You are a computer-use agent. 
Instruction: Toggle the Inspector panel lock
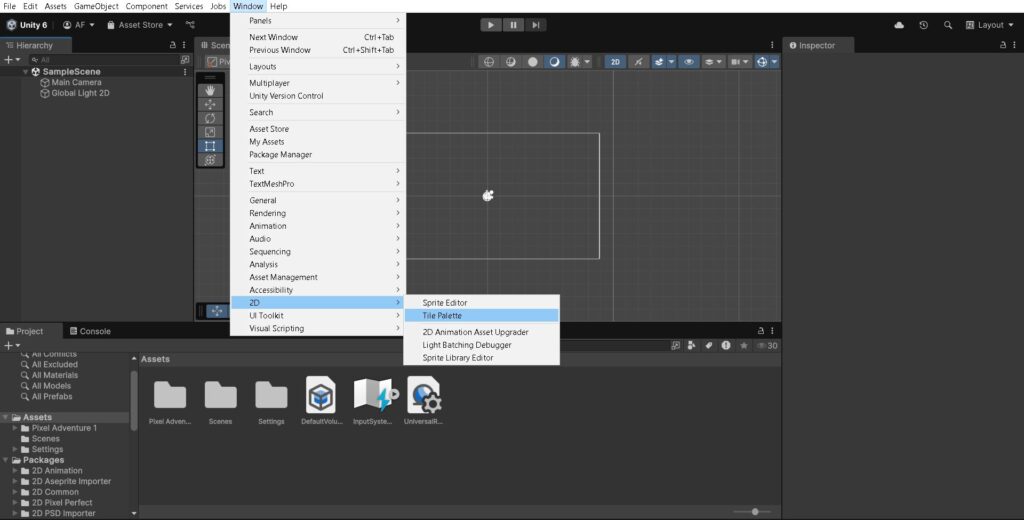coord(1003,45)
